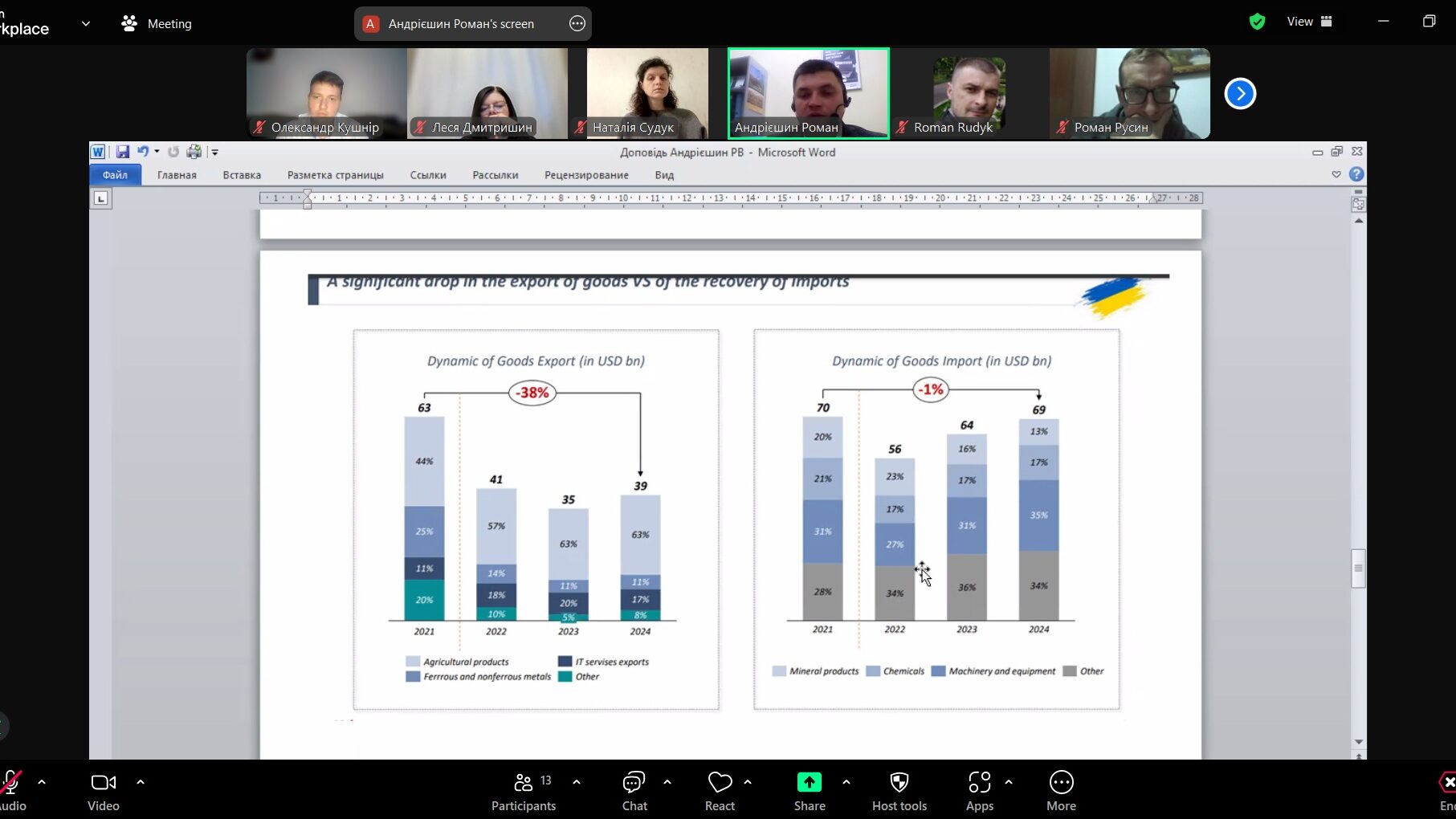This screenshot has height=819, width=1456.
Task: Click the green Share screen icon
Action: (x=809, y=783)
